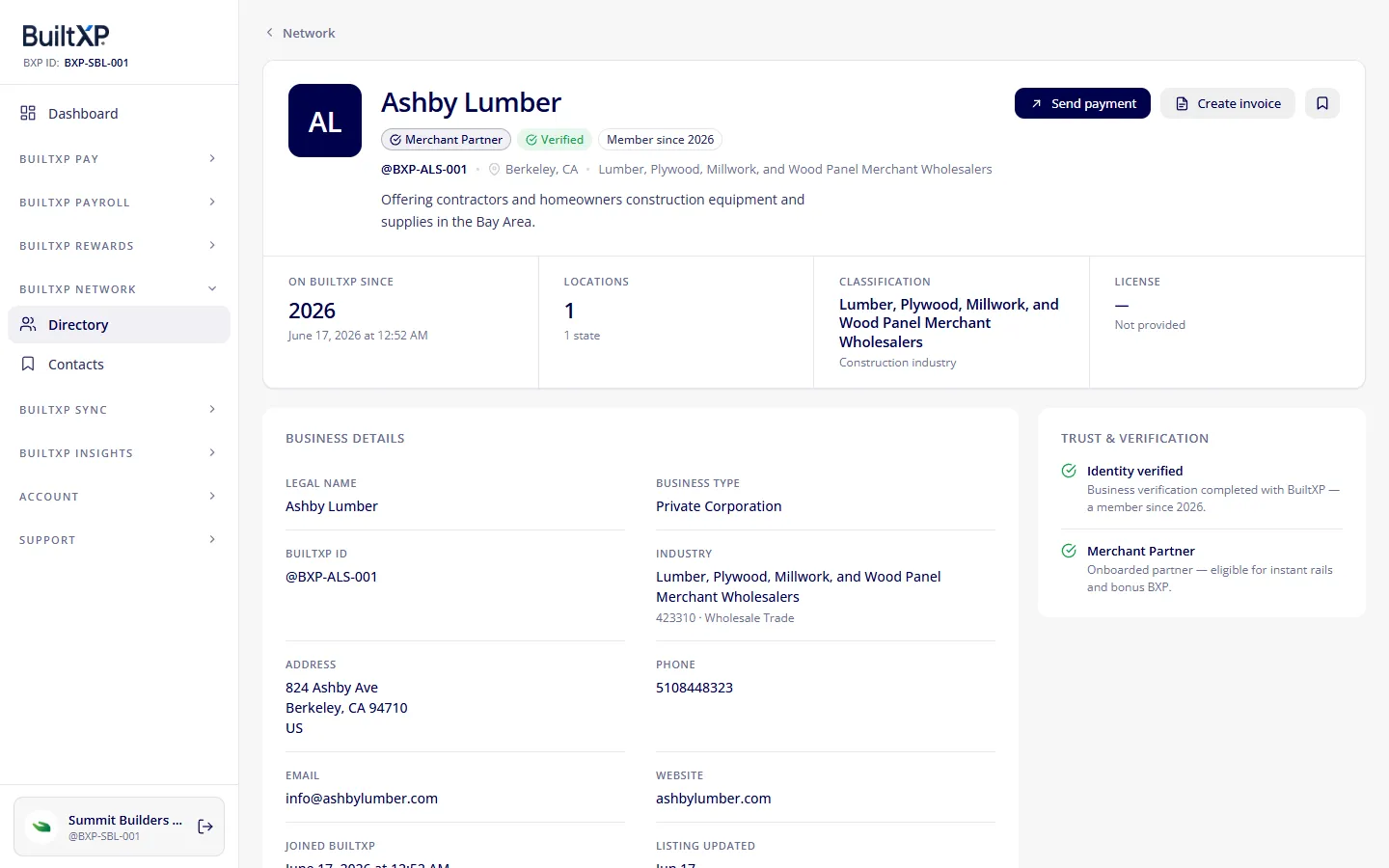Click the BXP-SBL-001 ID under the logo
This screenshot has height=868, width=1389.
tap(96, 63)
